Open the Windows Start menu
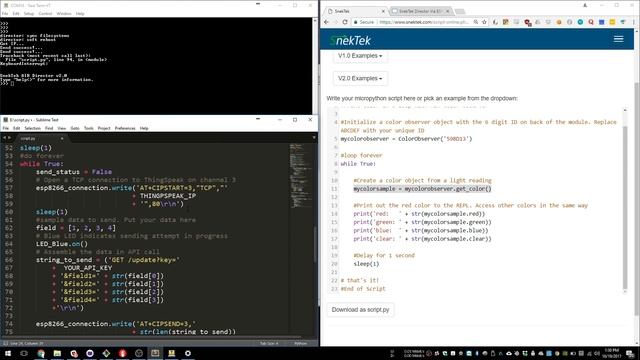Viewport: 640px width, 360px height. tap(8, 353)
